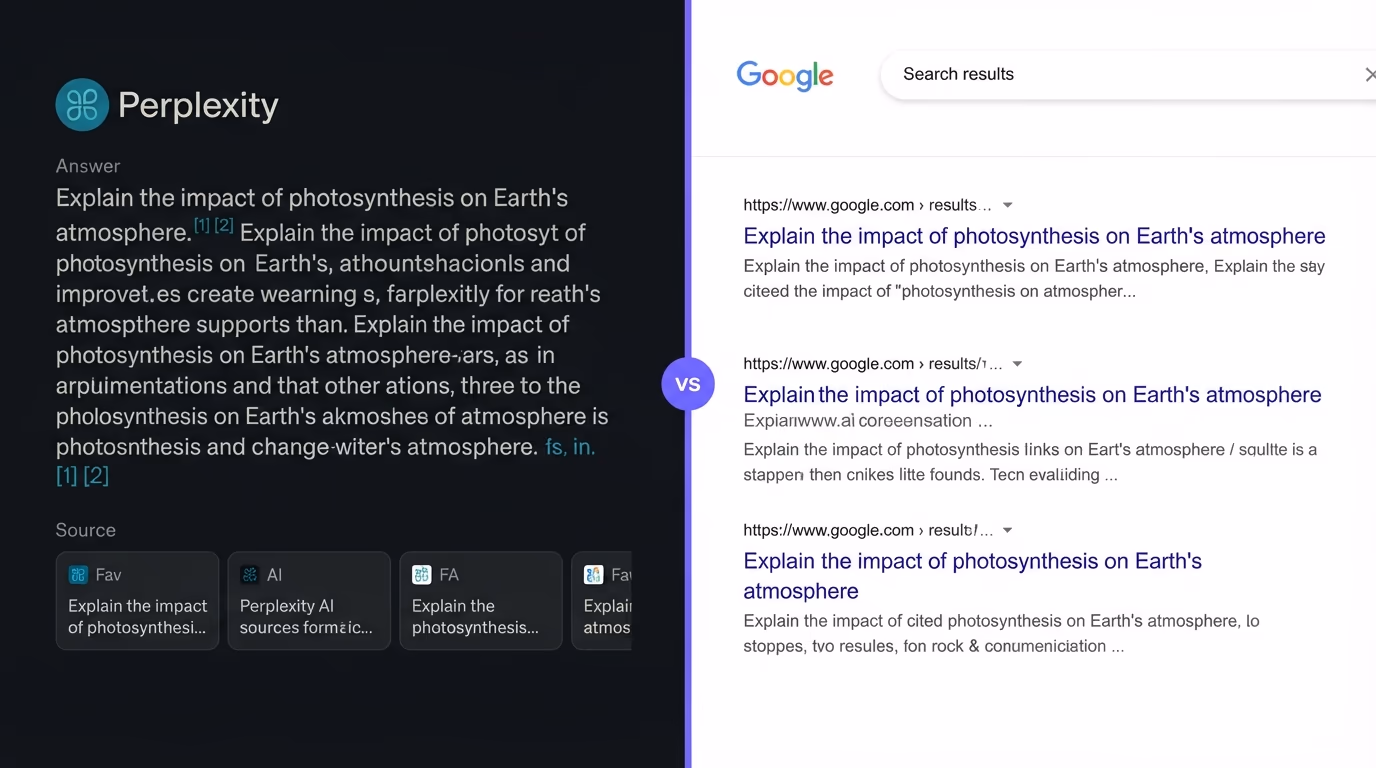Open the third Google result title link

click(x=972, y=576)
